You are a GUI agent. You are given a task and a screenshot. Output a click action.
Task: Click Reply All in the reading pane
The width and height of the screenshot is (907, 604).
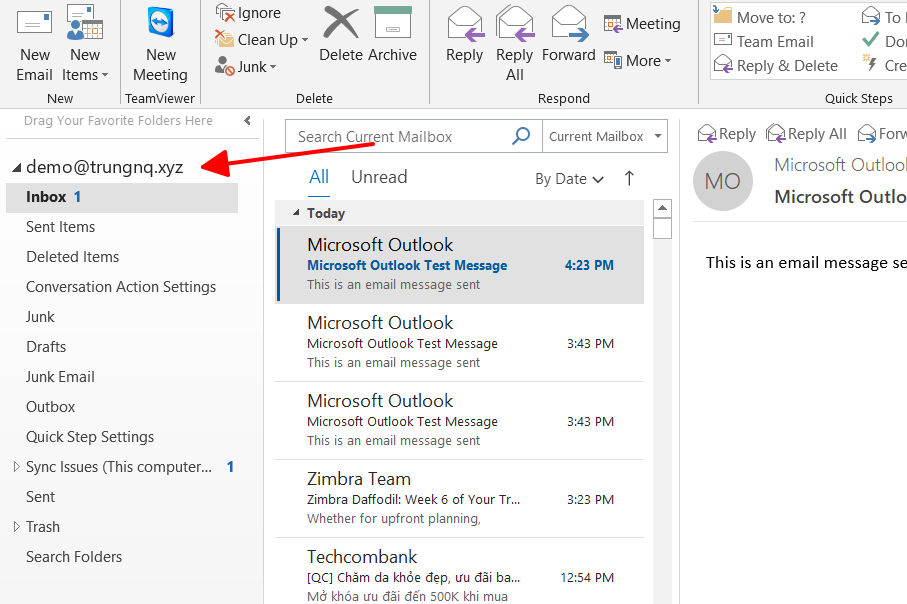[x=806, y=134]
